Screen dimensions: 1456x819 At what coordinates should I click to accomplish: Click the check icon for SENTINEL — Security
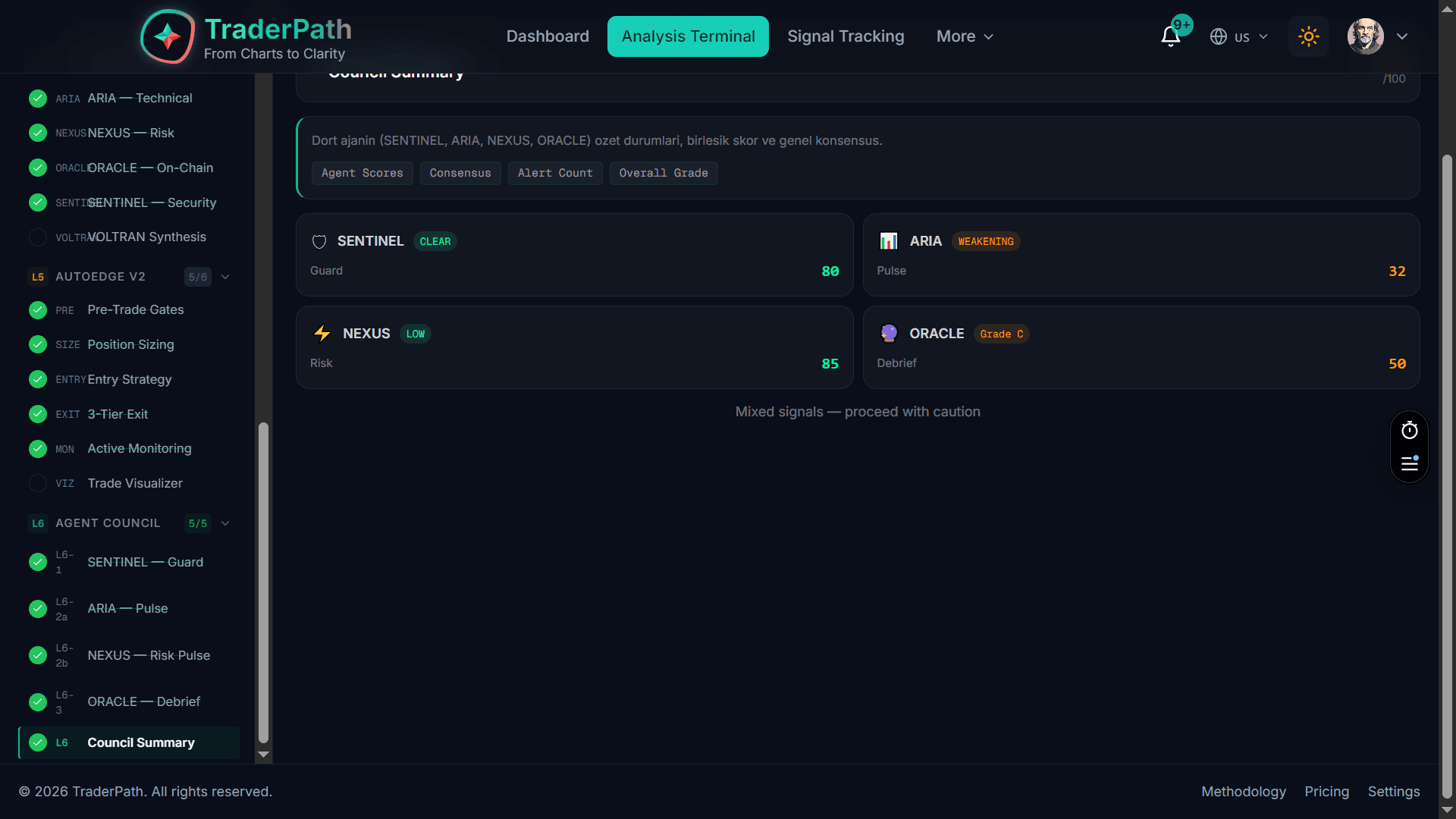(38, 203)
